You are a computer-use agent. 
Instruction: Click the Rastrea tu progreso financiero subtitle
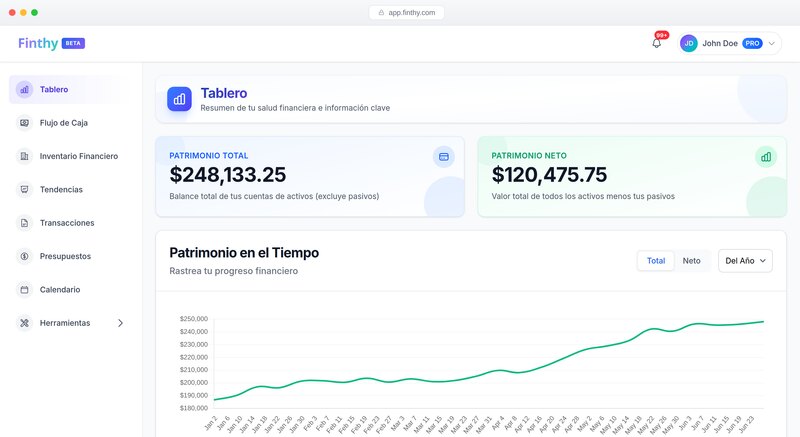coord(234,271)
